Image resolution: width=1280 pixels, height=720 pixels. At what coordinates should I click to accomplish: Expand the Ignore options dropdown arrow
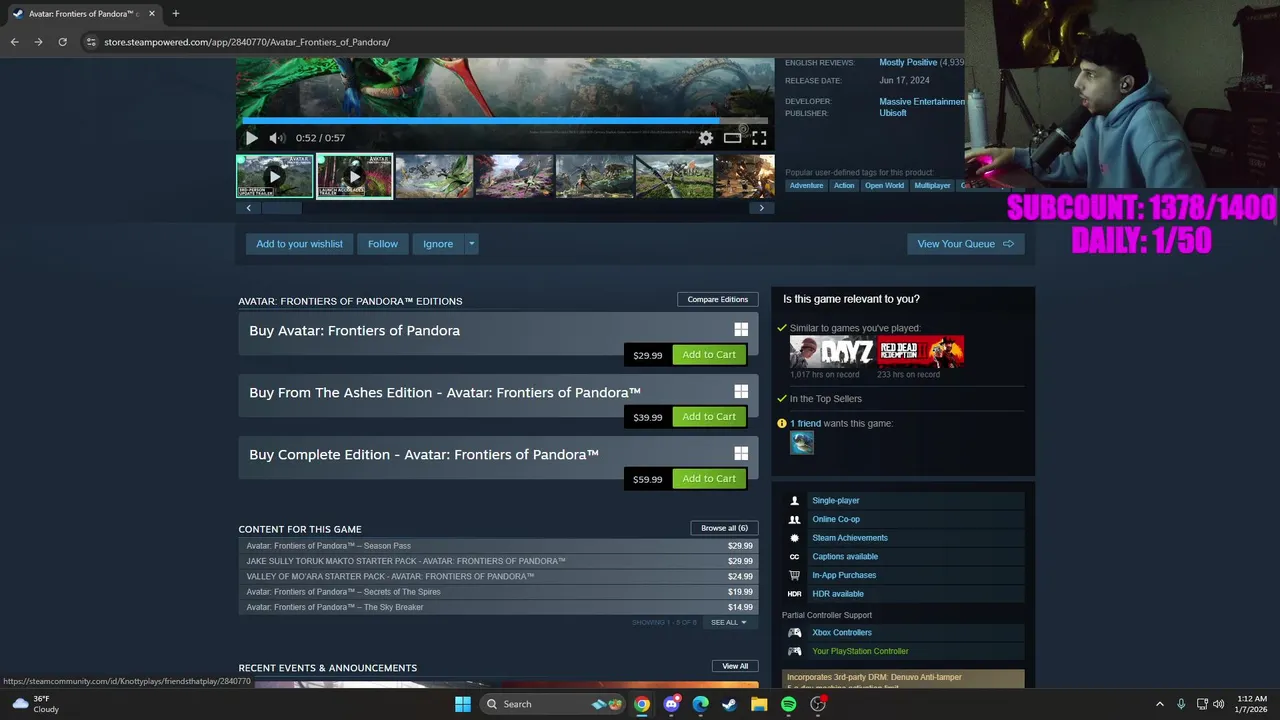click(x=471, y=244)
